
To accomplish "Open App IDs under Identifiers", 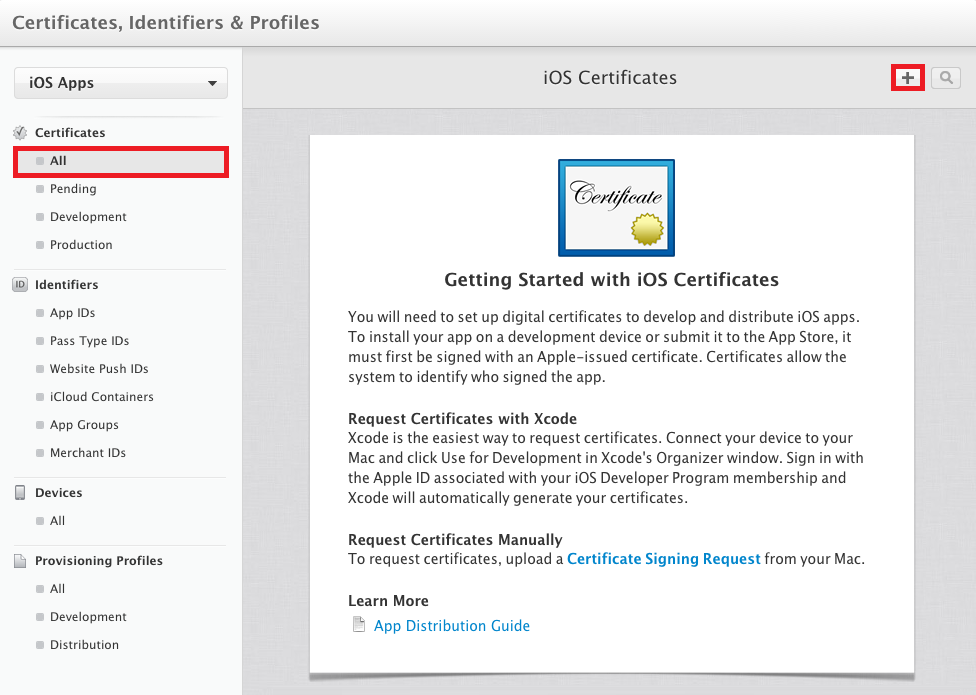I will (72, 312).
